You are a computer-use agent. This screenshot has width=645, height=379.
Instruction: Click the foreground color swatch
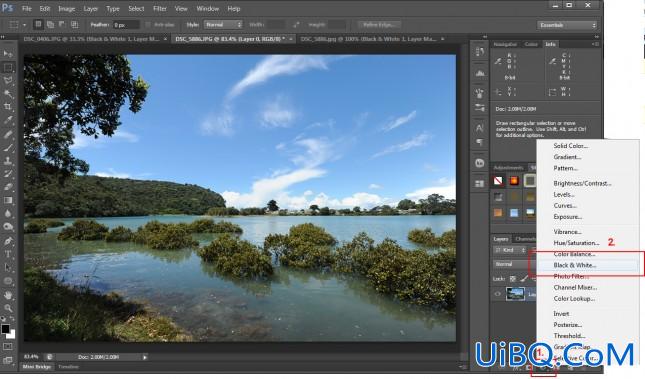coord(5,328)
